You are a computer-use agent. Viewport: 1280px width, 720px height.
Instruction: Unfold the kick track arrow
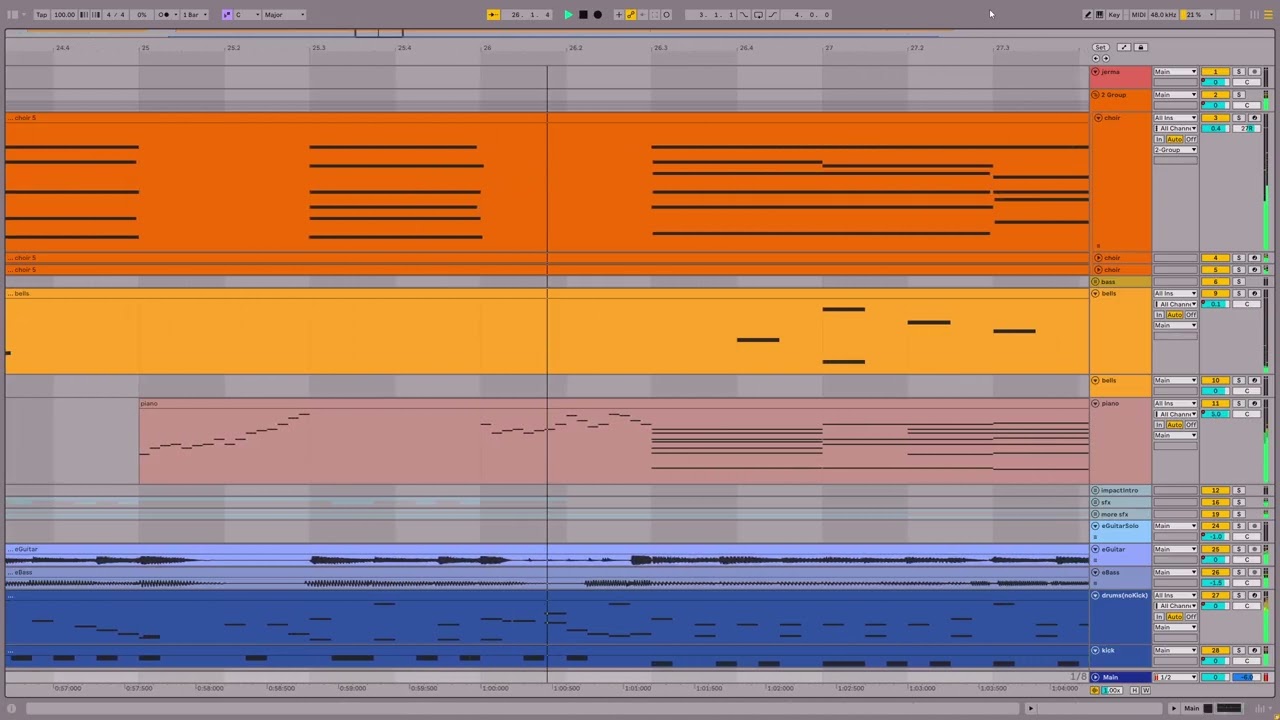pos(1095,651)
